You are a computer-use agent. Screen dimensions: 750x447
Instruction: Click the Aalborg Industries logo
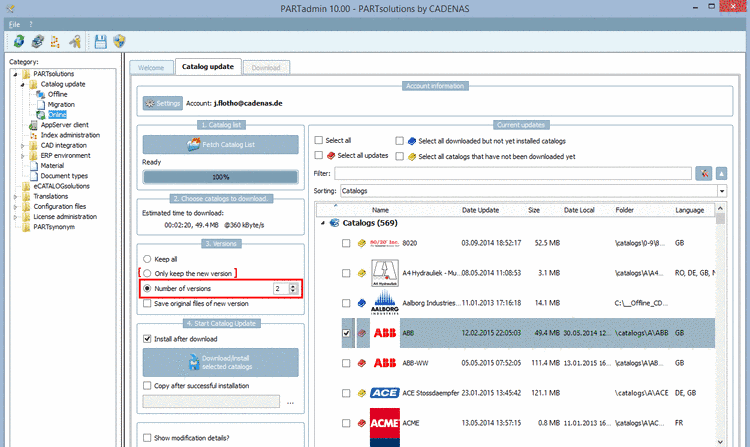tap(385, 303)
